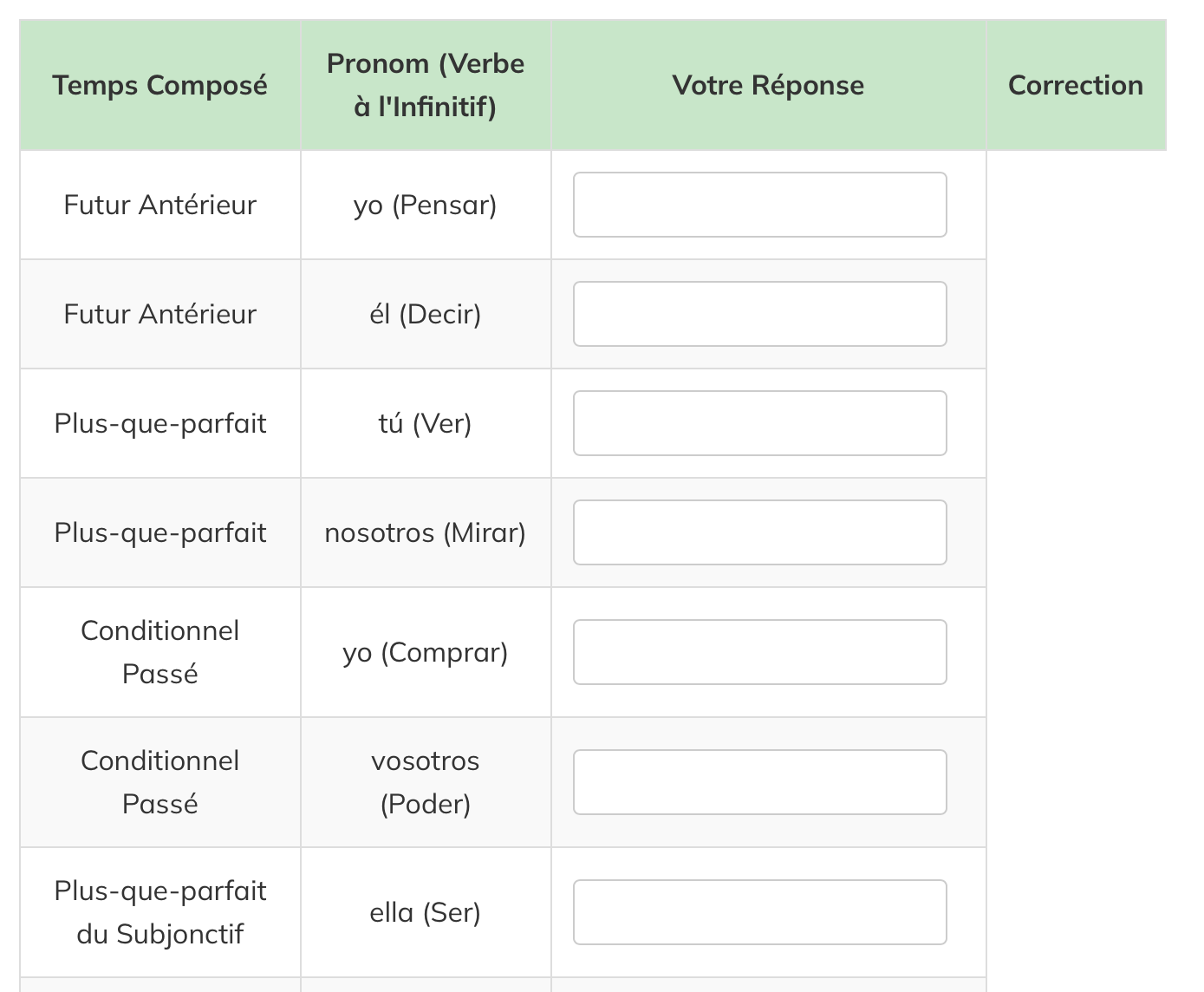Screen dimensions: 1204x992
Task: Select the response input for tú (Ver)
Action: point(759,423)
